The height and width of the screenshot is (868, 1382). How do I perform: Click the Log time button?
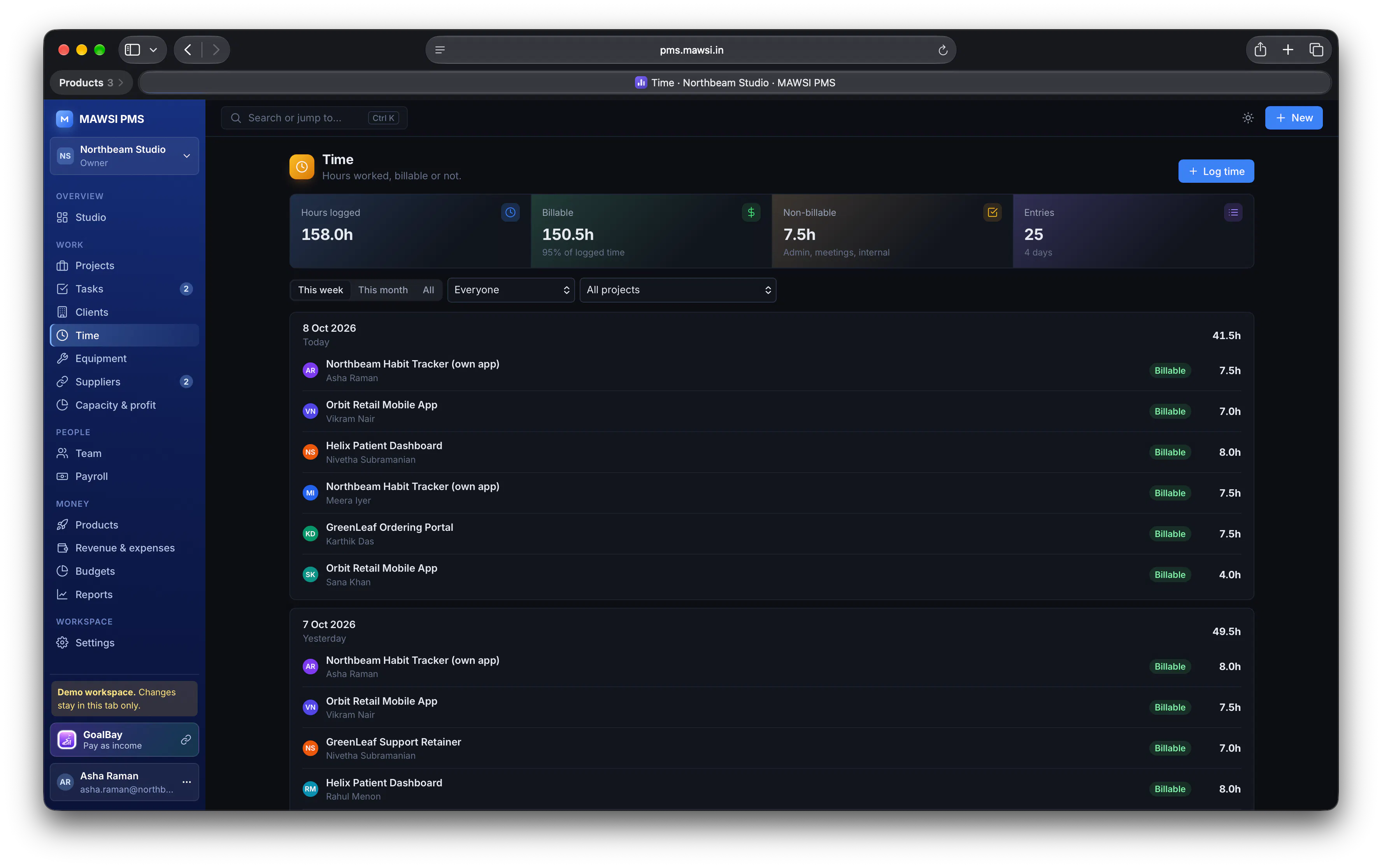click(1215, 171)
